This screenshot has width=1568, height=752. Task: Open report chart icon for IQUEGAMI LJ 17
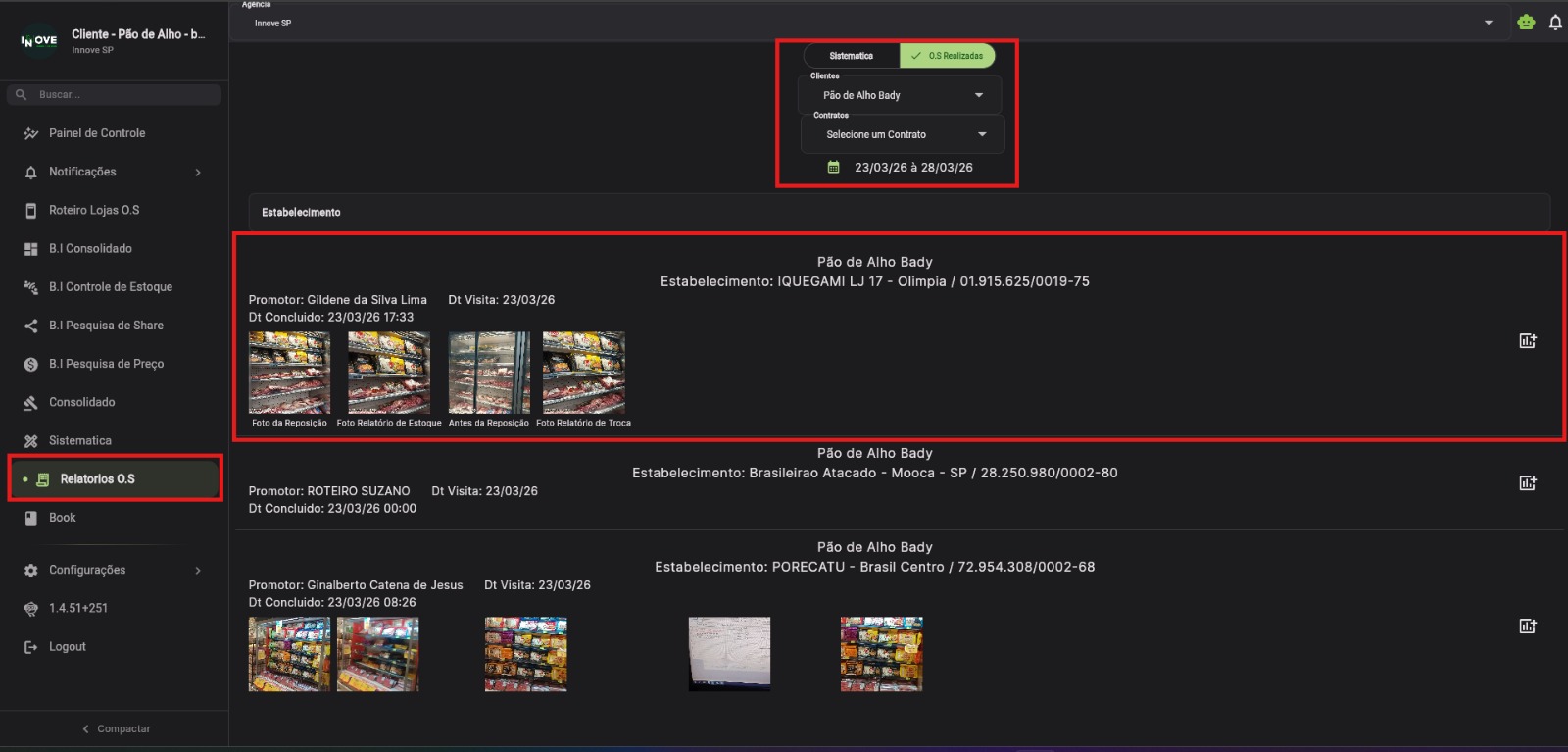1527,340
